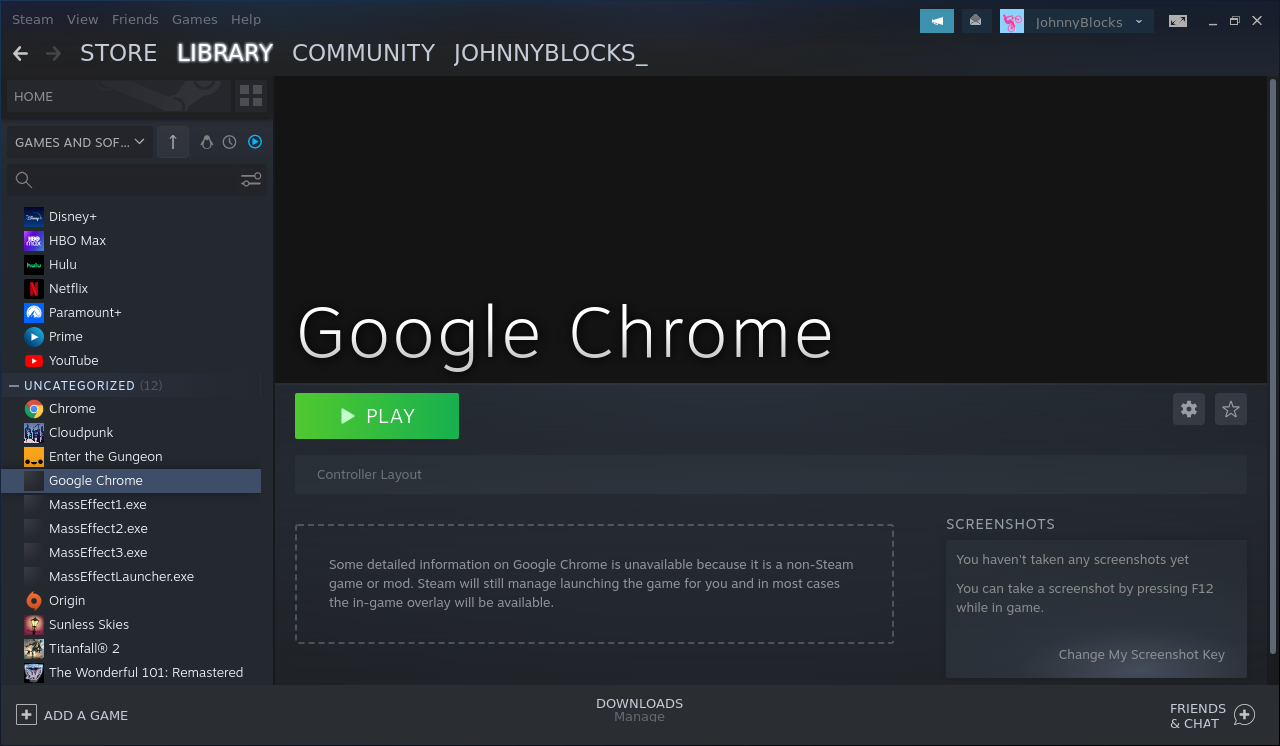Viewport: 1280px width, 746px height.
Task: Click the JohnnyBlocks profile avatar
Action: click(1012, 21)
